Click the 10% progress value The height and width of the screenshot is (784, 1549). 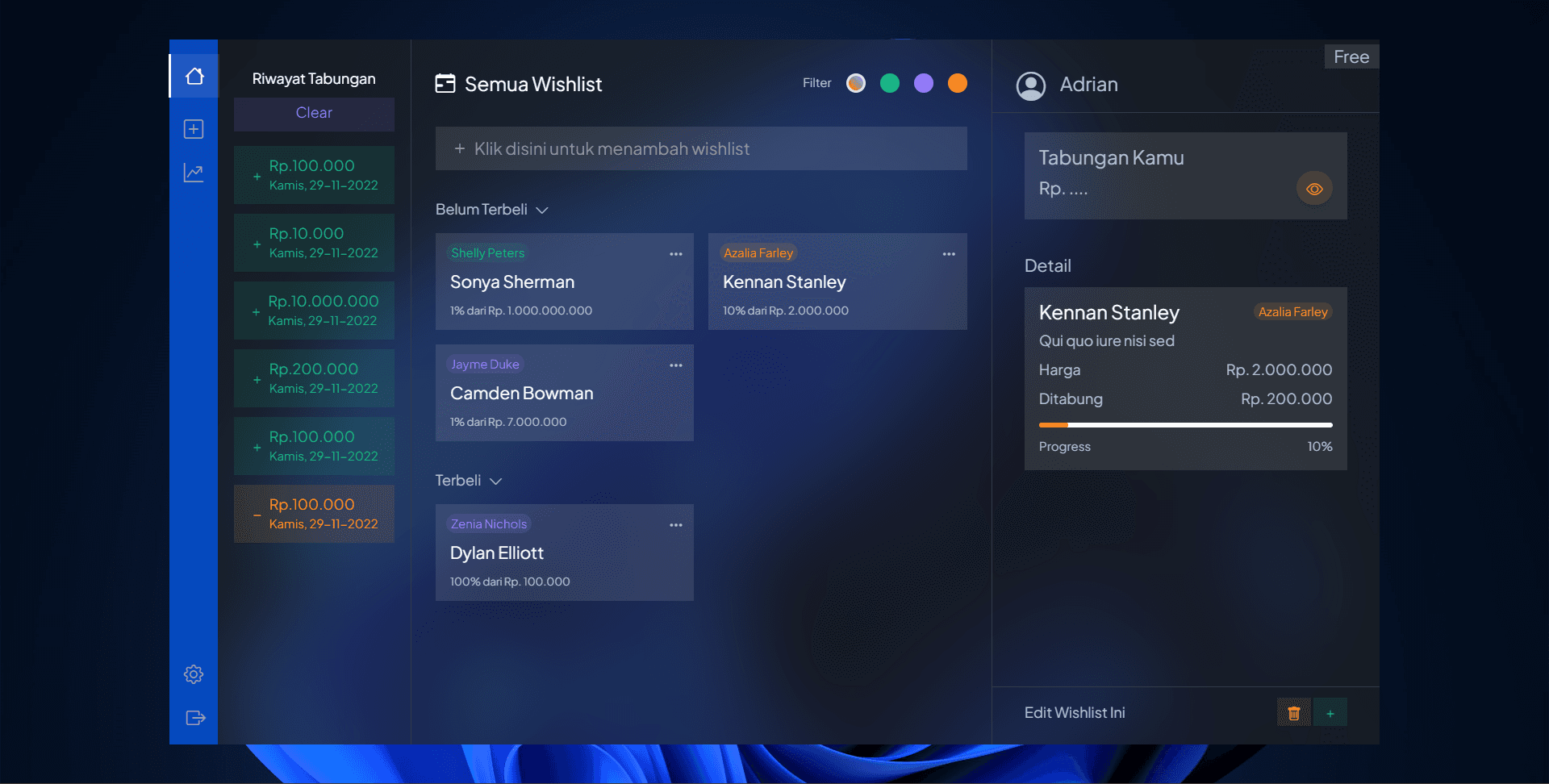coord(1320,447)
